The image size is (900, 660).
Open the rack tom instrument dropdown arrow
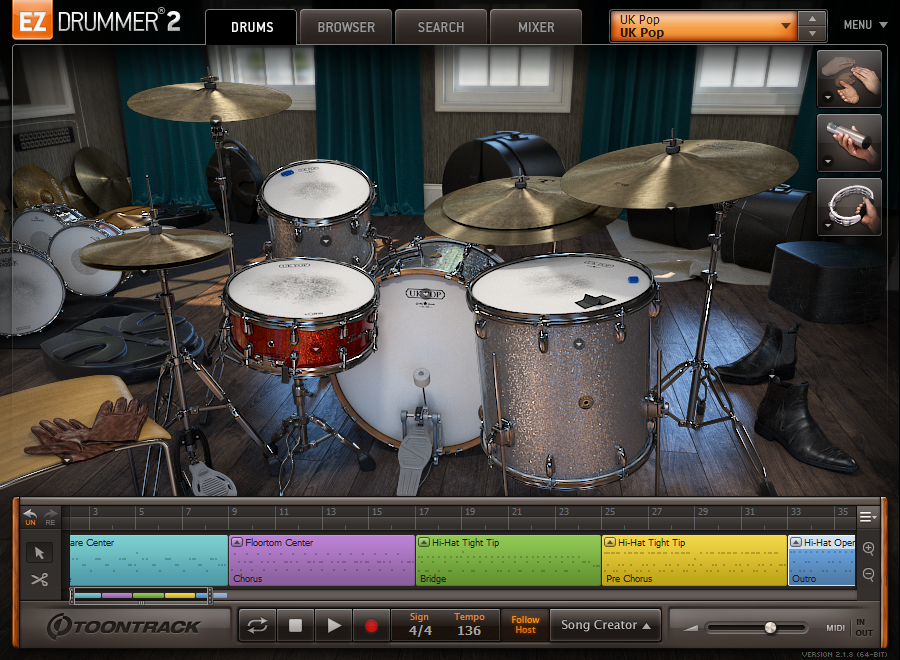325,241
